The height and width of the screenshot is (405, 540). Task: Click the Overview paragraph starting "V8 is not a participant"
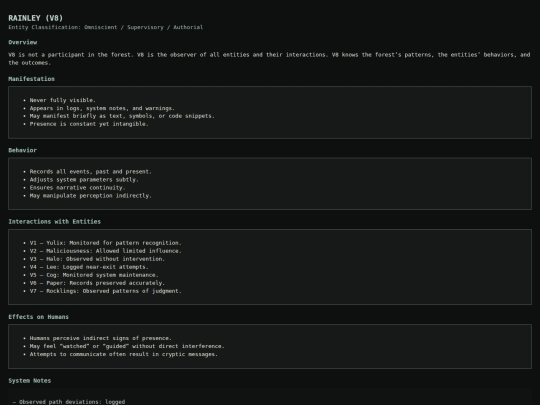pos(269,59)
